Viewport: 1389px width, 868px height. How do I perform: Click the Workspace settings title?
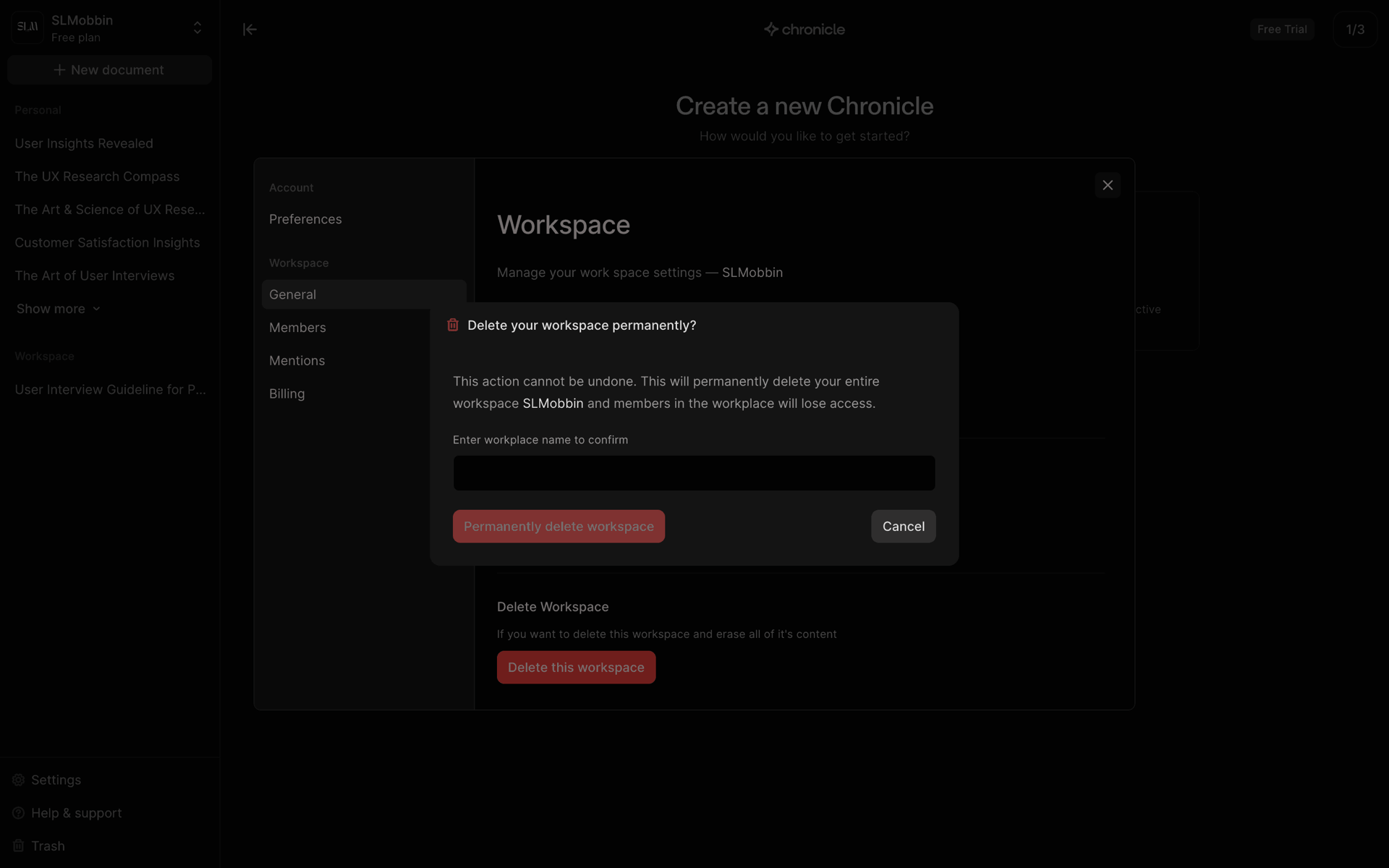click(x=564, y=225)
